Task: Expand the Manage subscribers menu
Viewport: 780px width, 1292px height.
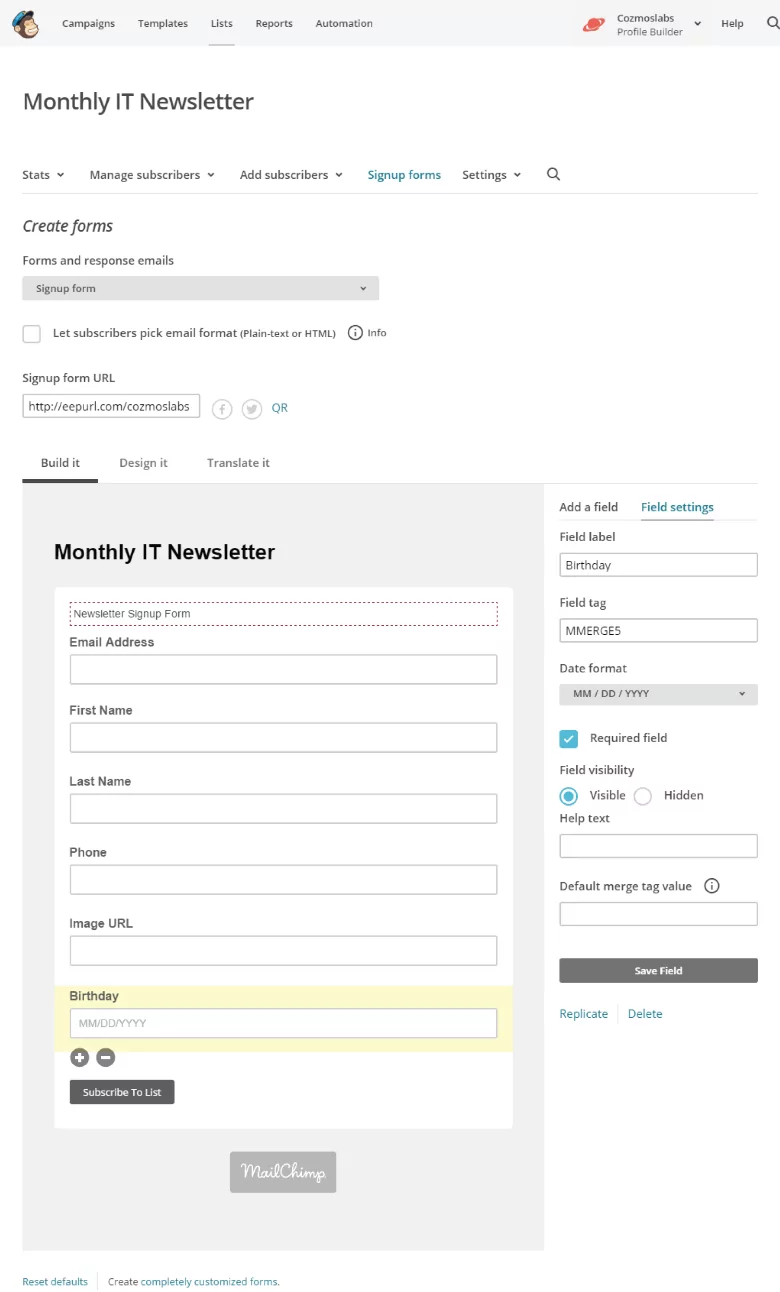Action: (152, 174)
